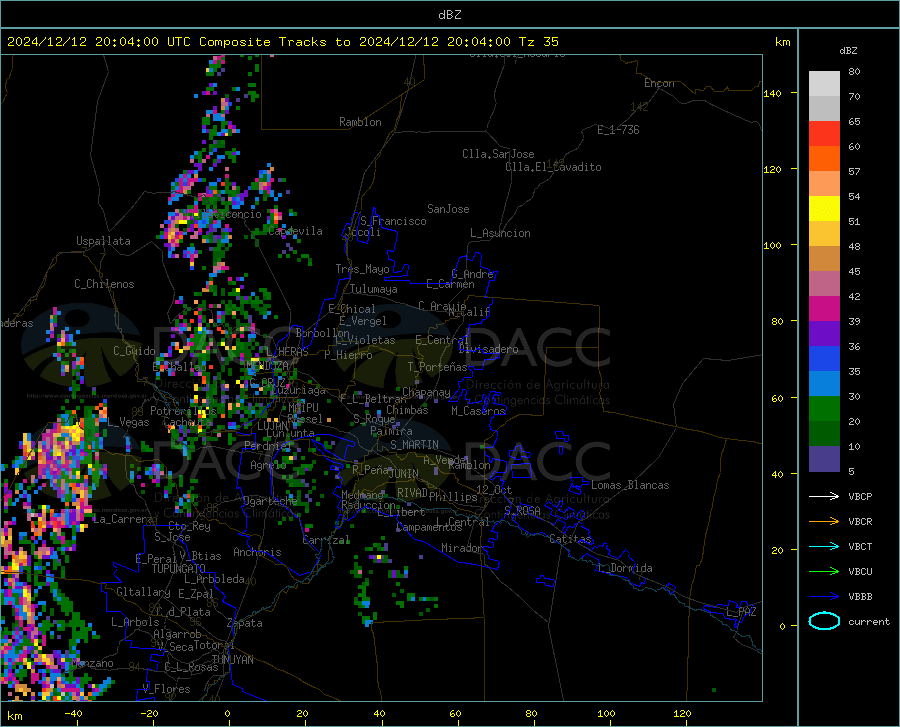Click the composite tracks timestamp header

[282, 42]
